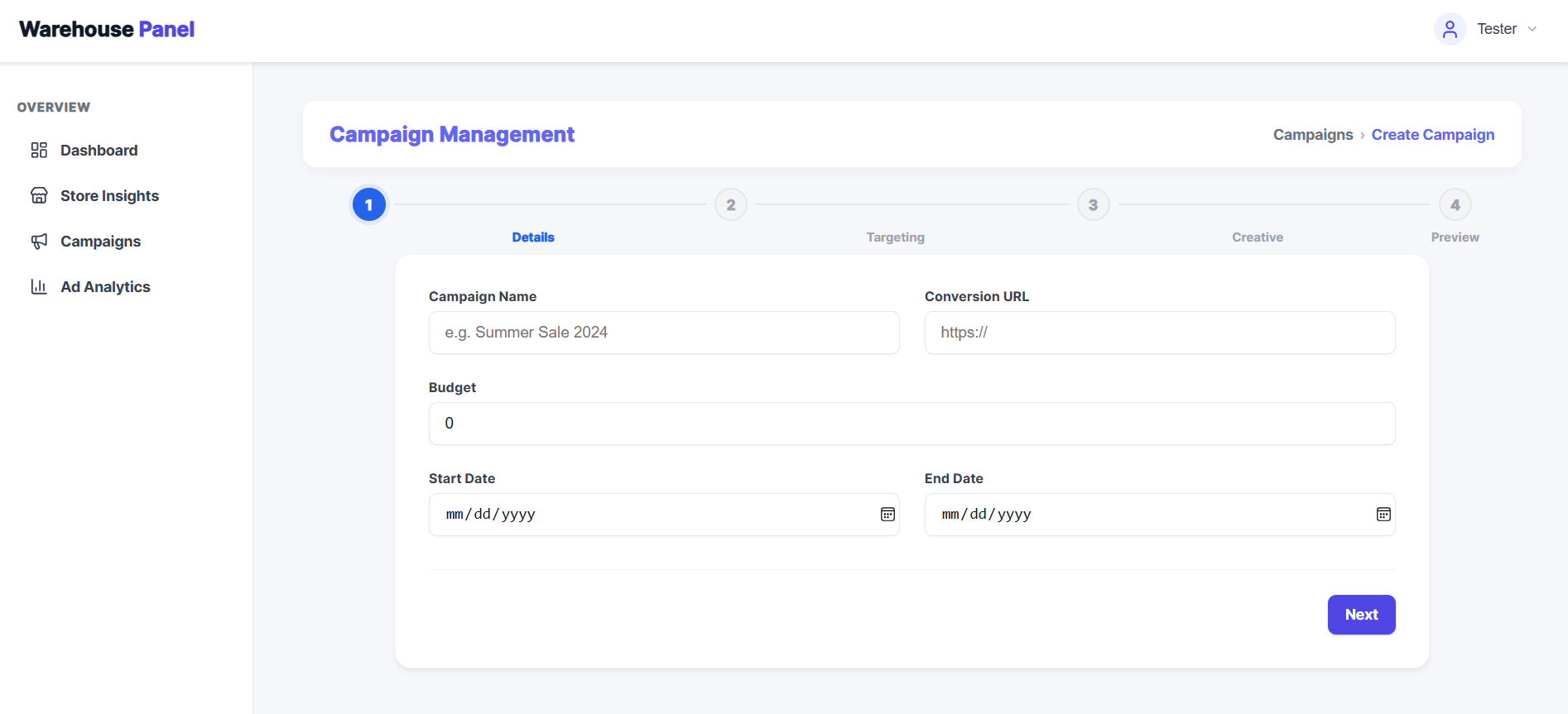1568x714 pixels.
Task: Click the Warehouse Panel logo
Action: point(107,30)
